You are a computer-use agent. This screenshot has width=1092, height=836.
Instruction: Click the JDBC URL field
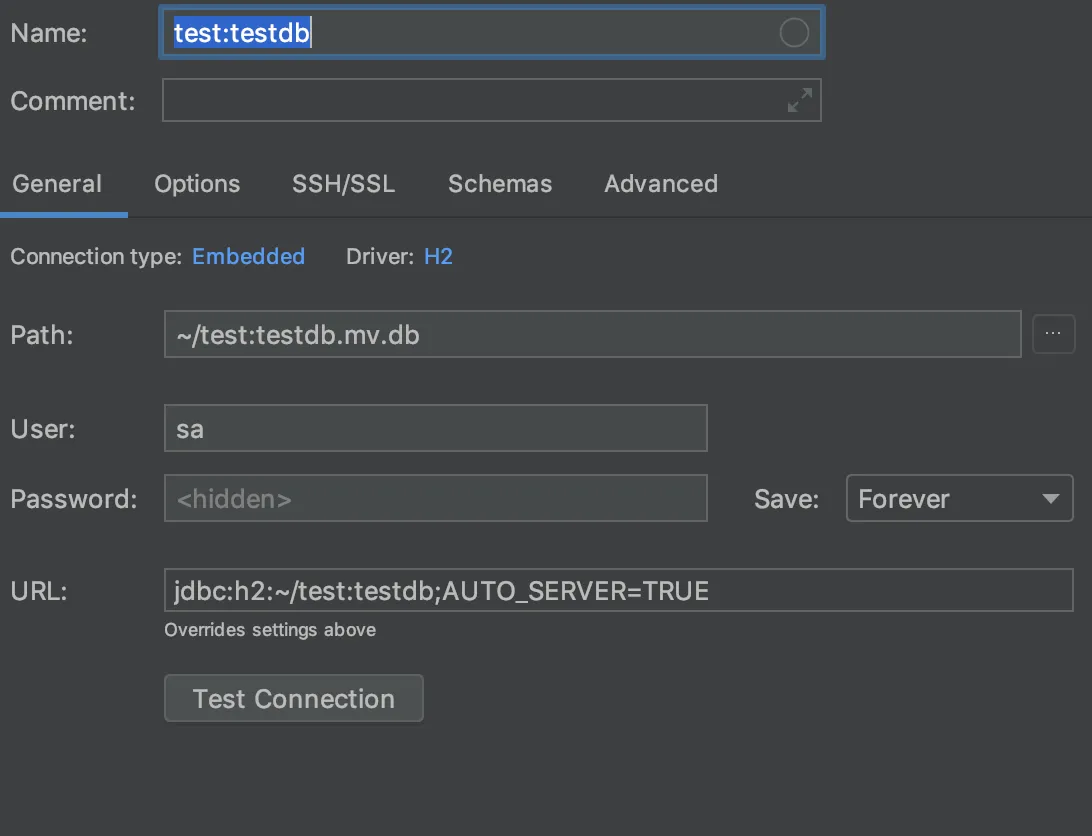coord(618,590)
